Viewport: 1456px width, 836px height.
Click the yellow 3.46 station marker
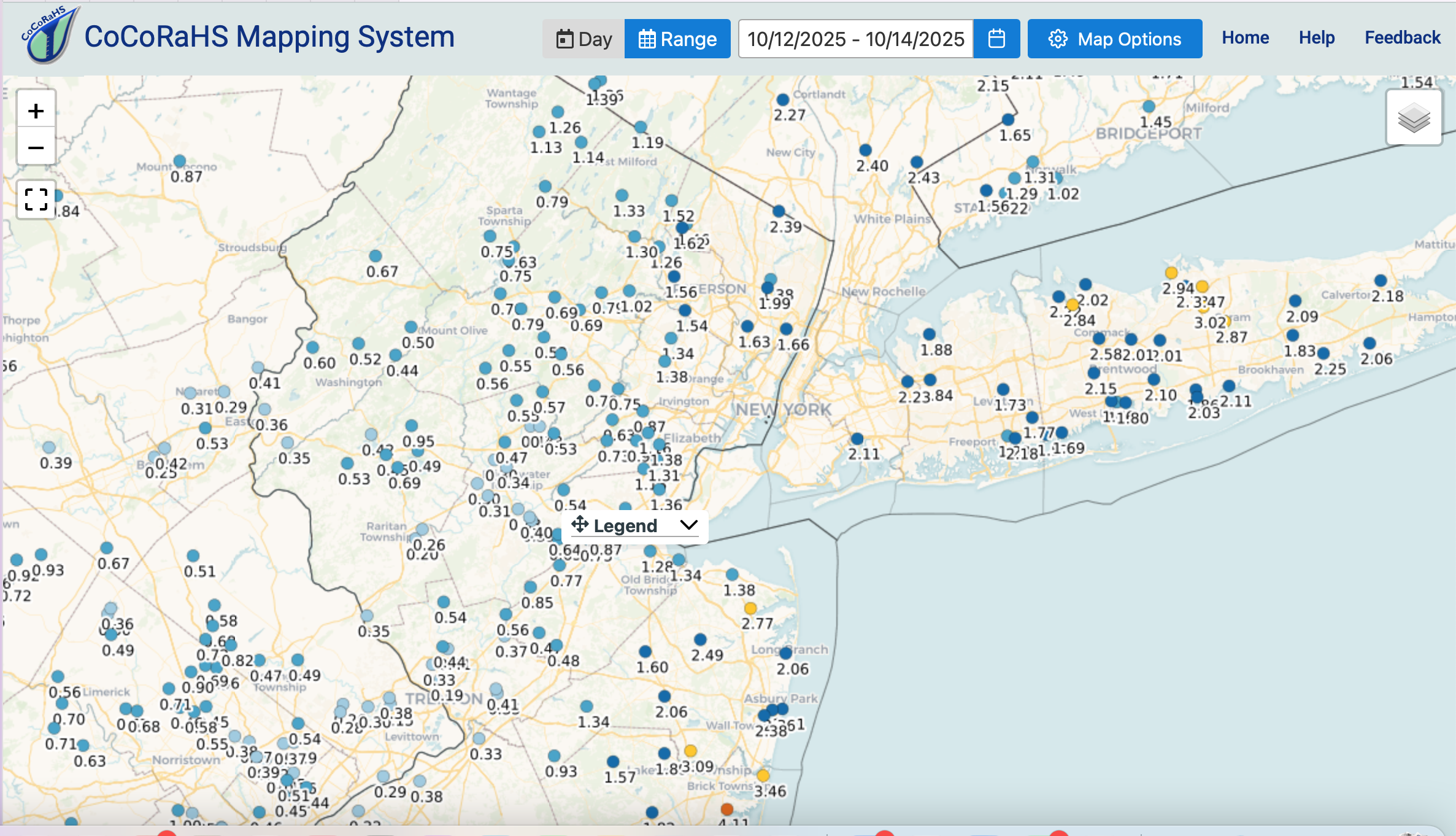click(763, 775)
